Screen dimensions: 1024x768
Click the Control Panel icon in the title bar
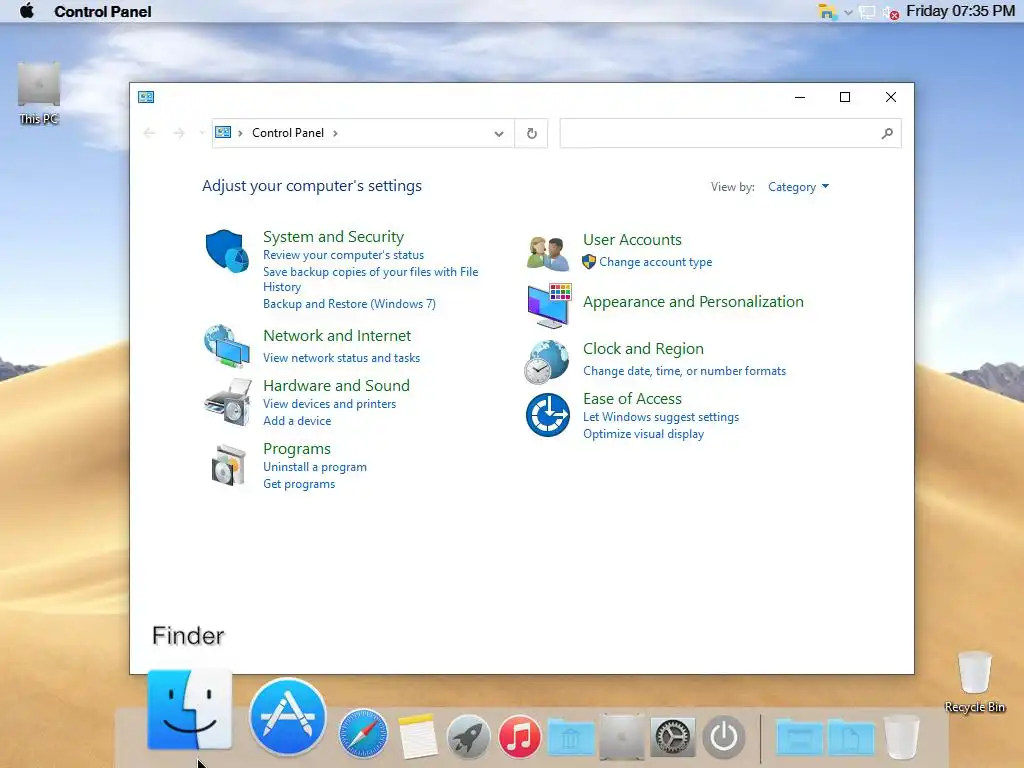[x=146, y=97]
